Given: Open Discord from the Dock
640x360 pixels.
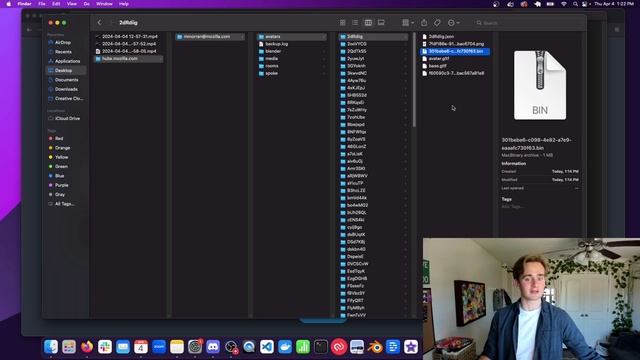Looking at the screenshot, I should [x=213, y=347].
